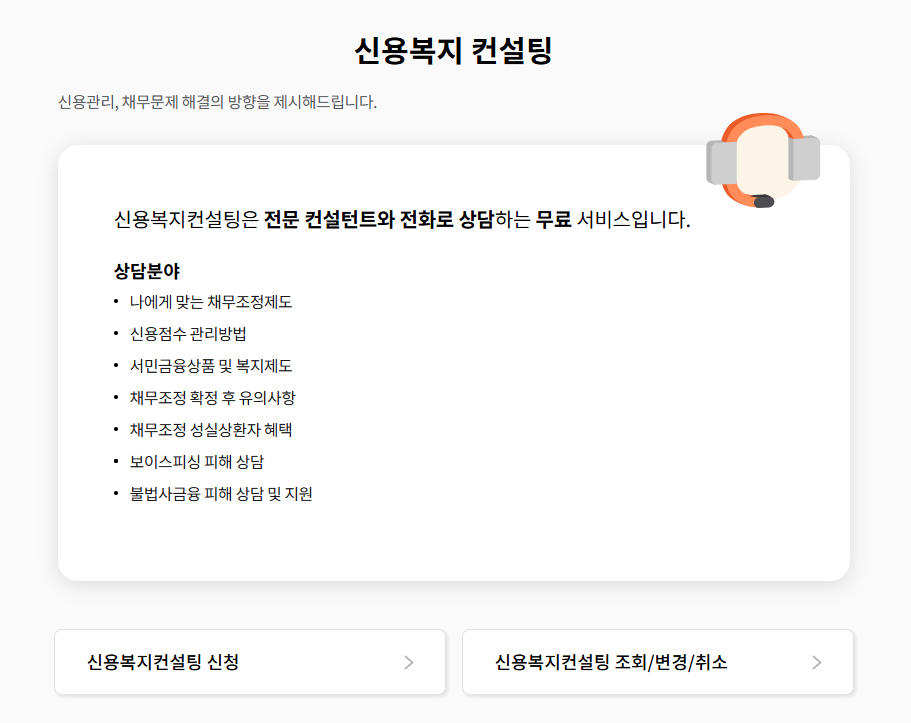911x723 pixels.
Task: Select list item 보이스피싱 피해 상담
Action: click(x=197, y=461)
